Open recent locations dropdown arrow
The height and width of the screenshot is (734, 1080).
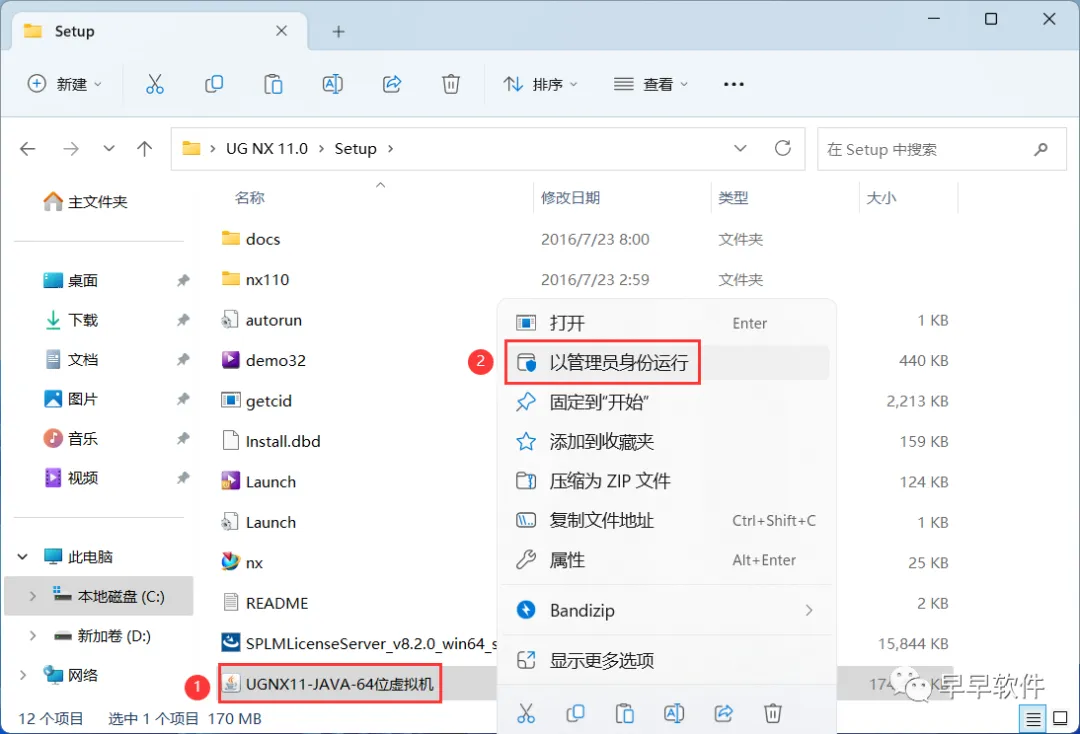109,149
